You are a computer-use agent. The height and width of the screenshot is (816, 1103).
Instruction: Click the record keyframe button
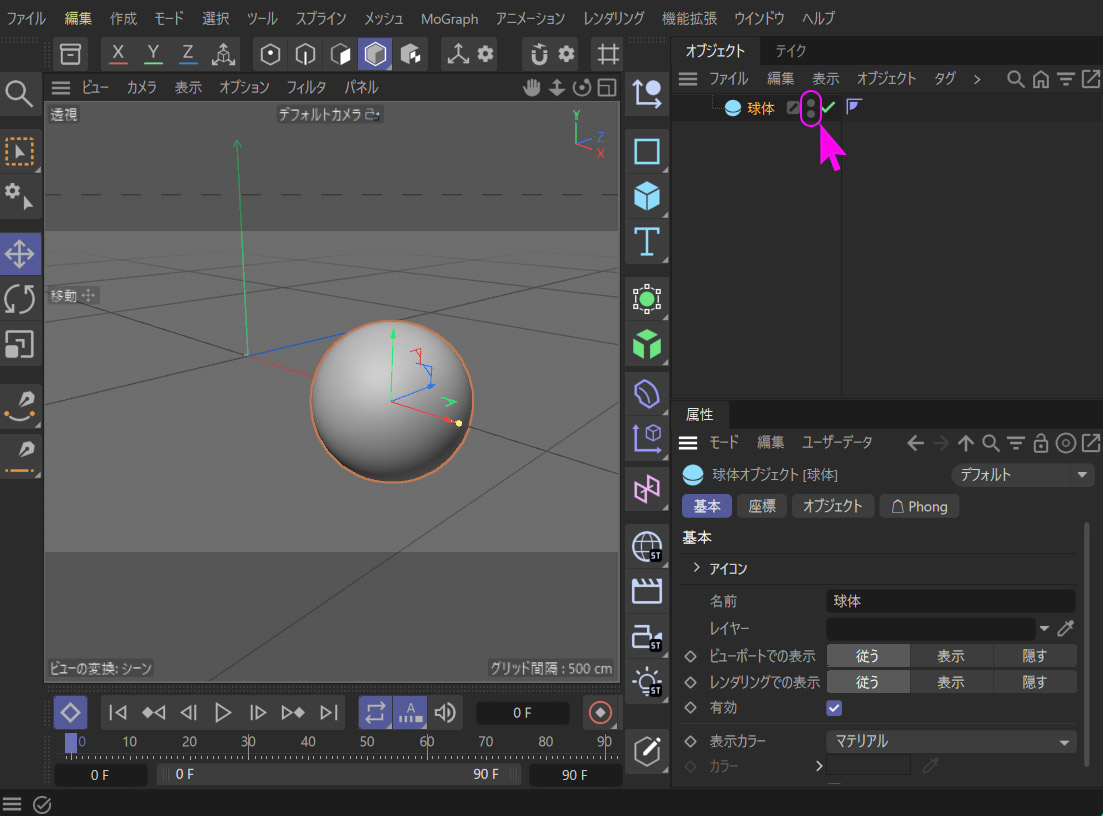pos(600,712)
